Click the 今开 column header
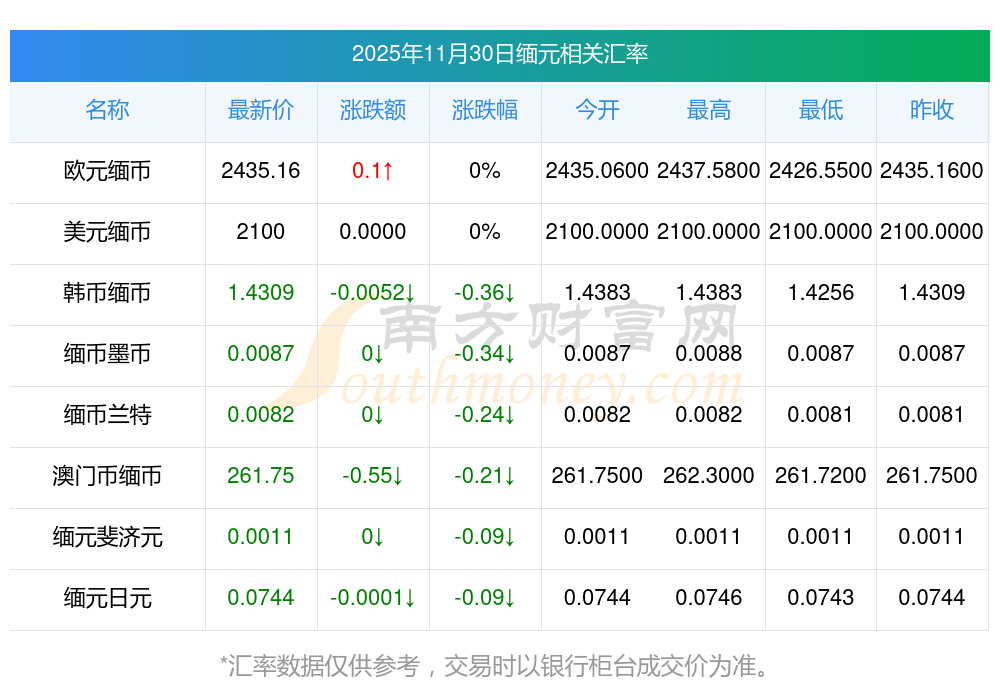1000x697 pixels. 597,110
